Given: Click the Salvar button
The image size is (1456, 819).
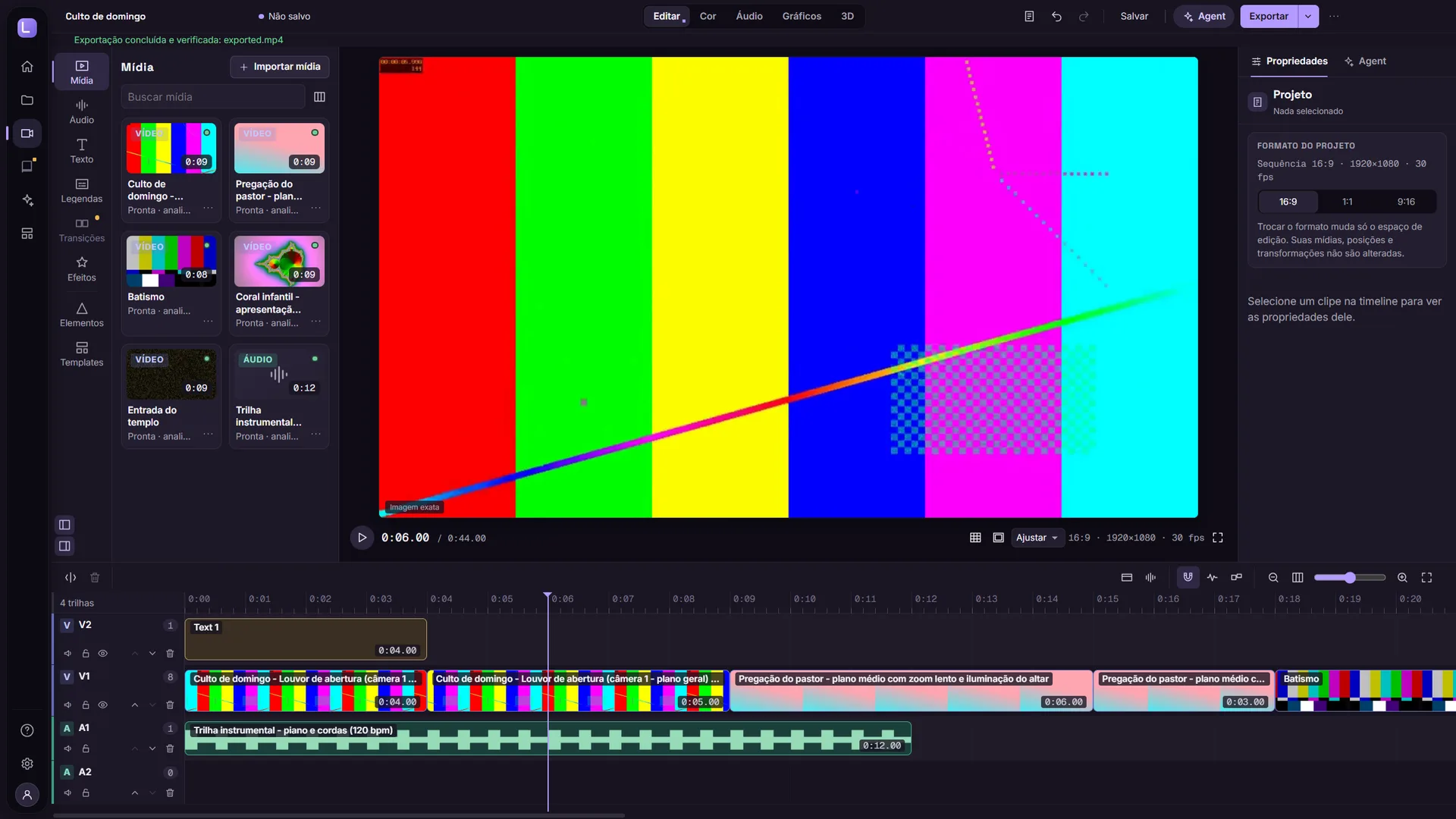Looking at the screenshot, I should click(1134, 16).
